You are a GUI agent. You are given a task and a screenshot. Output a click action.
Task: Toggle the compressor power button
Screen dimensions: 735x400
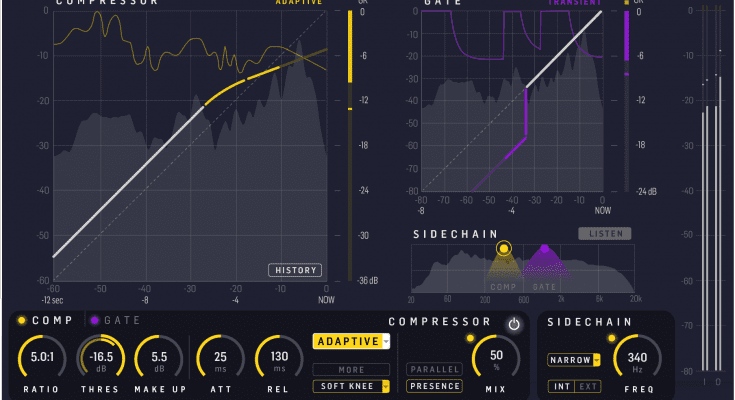click(x=514, y=324)
